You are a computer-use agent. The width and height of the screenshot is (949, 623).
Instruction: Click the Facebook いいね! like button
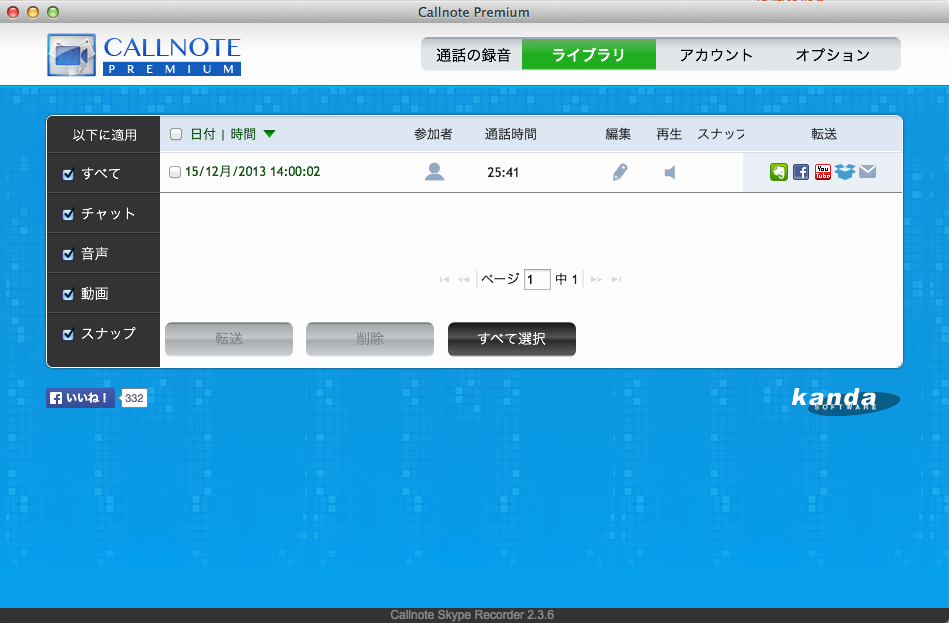tap(80, 398)
